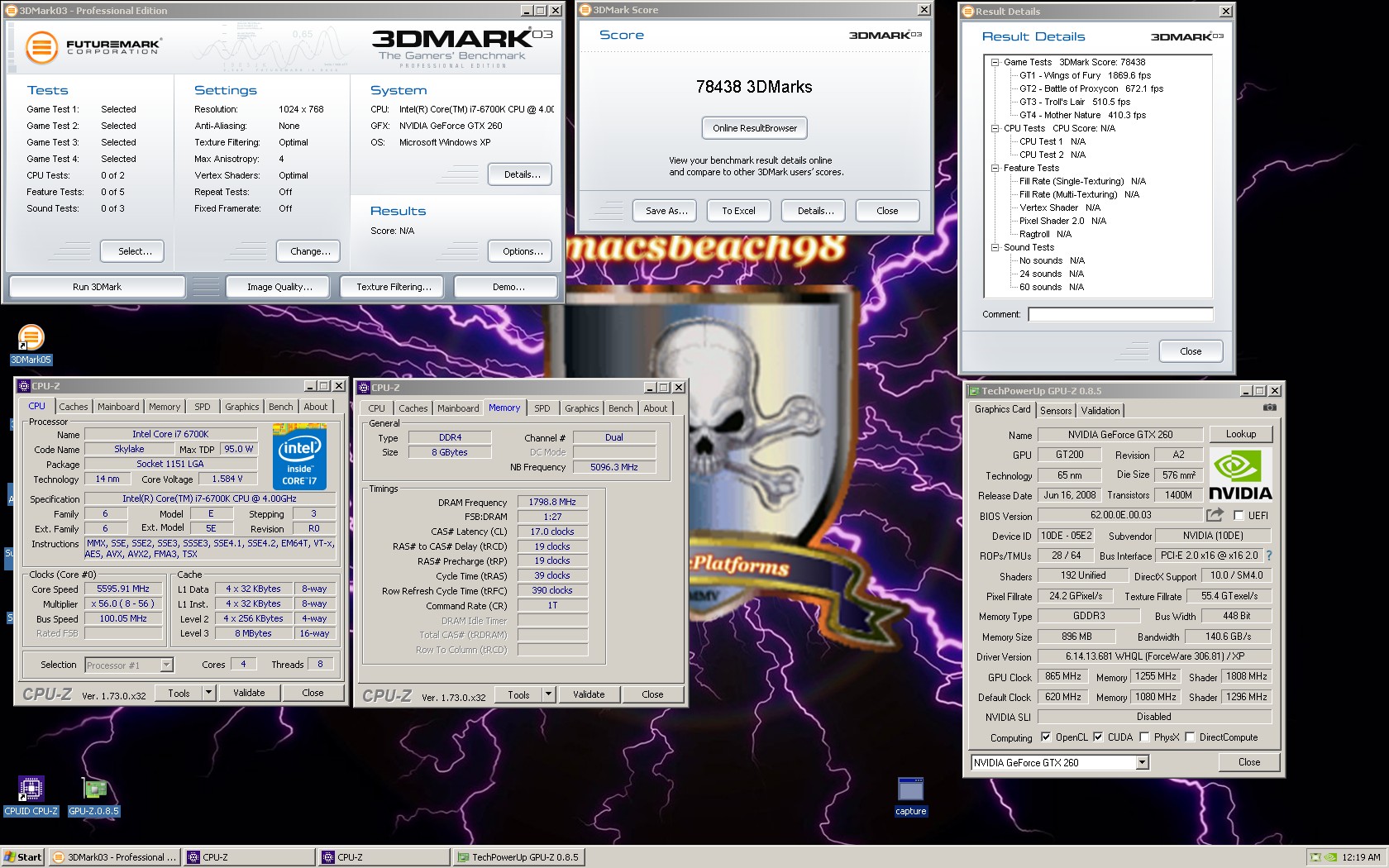Click the Bus Interface question mark icon
The width and height of the screenshot is (1389, 868).
1269,556
